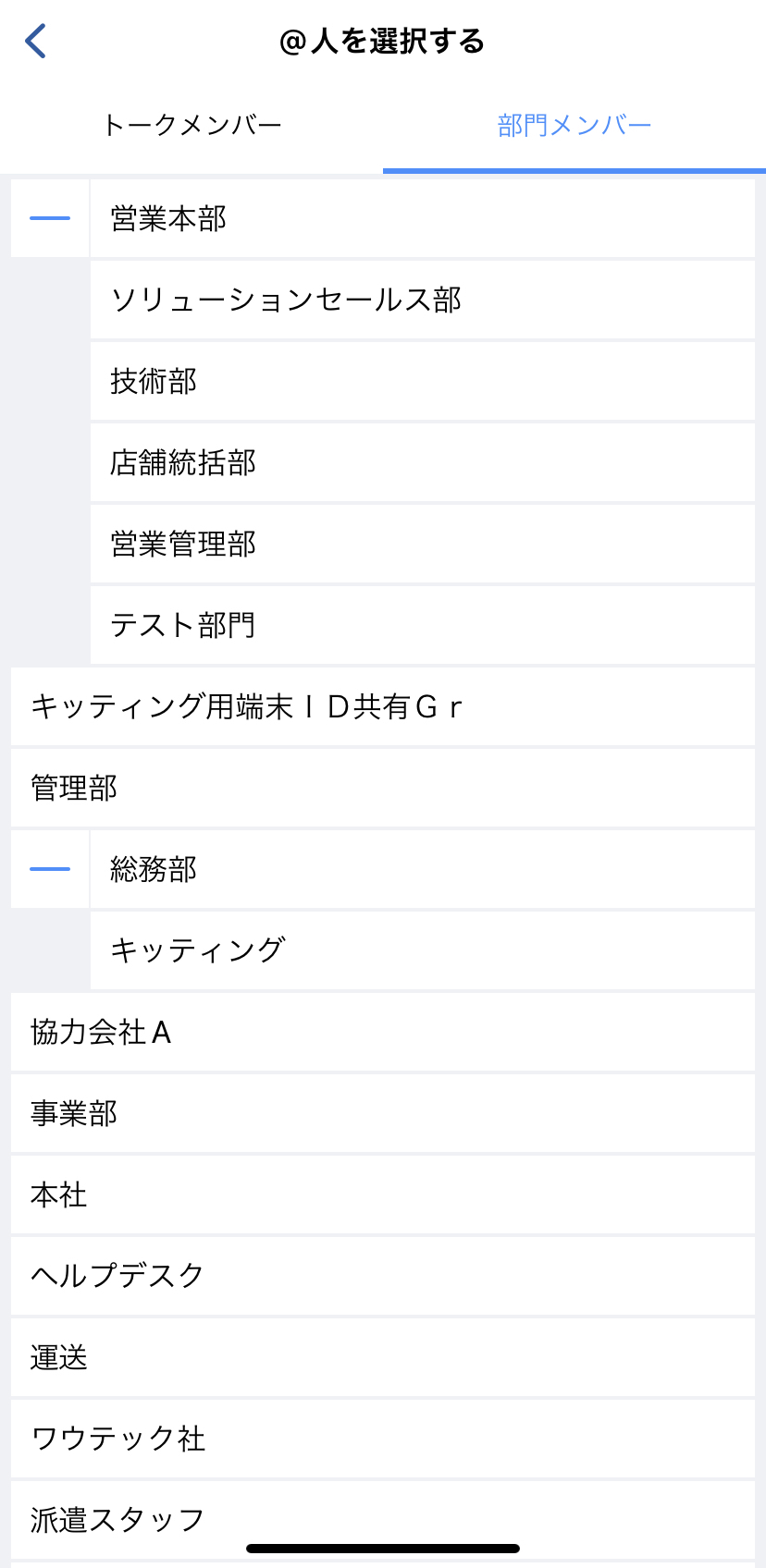This screenshot has width=766, height=1568.
Task: Select the 本社 entry
Action: (x=383, y=1194)
